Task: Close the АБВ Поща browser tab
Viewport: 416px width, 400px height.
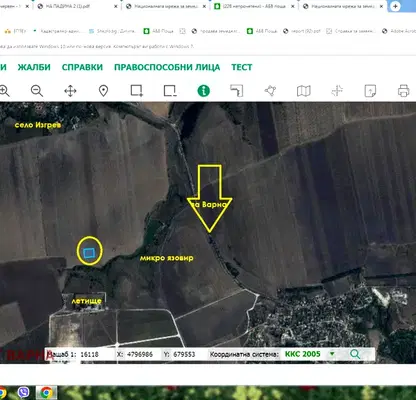Action: click(292, 6)
